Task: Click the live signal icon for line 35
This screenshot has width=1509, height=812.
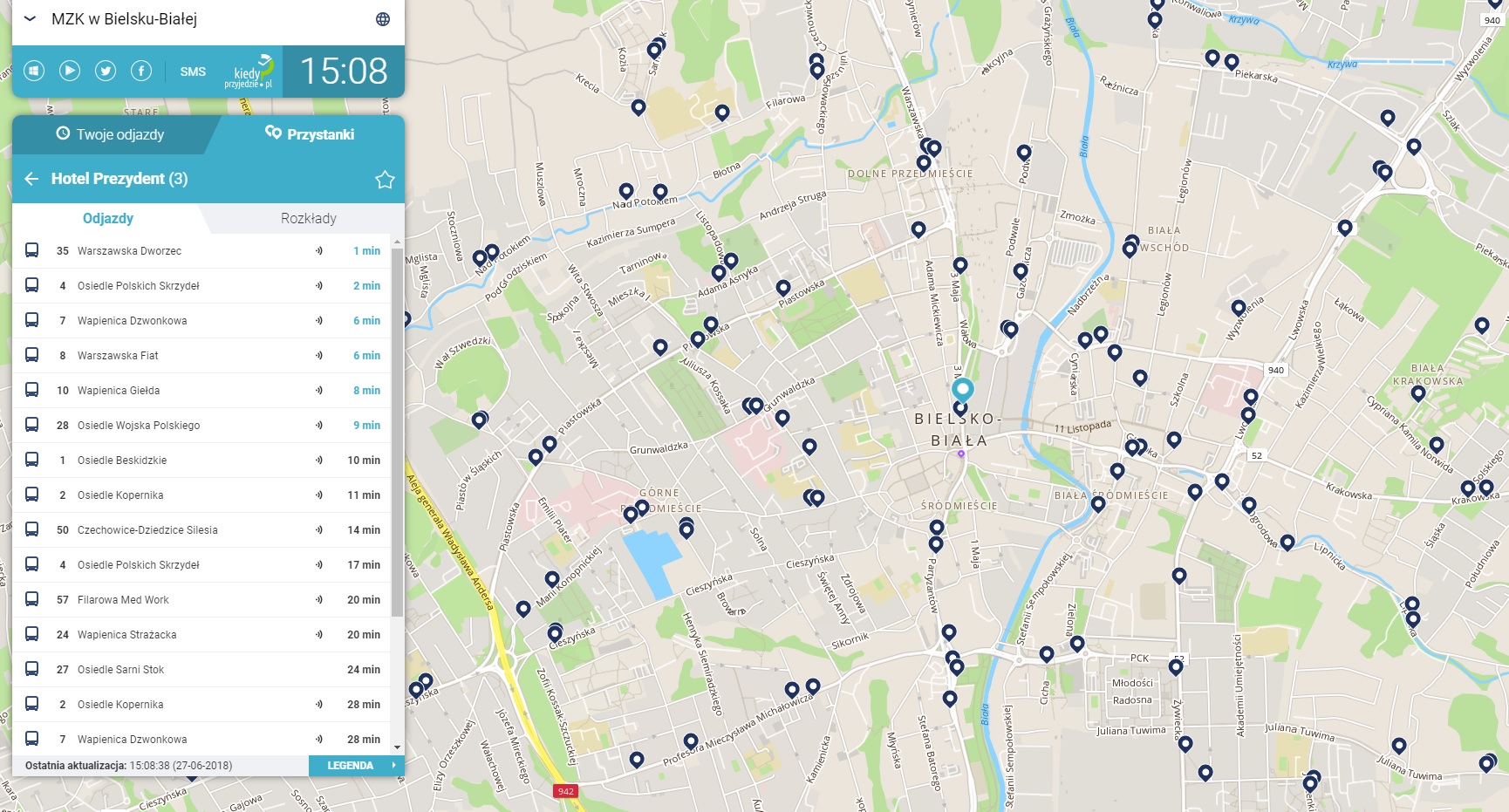Action: (319, 250)
